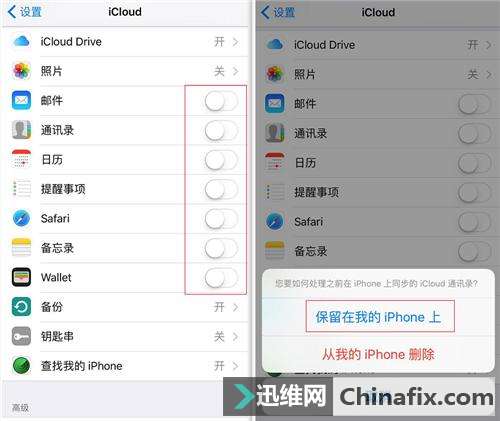Go back to 设置 in left screen
This screenshot has width=500, height=421.
tap(25, 12)
